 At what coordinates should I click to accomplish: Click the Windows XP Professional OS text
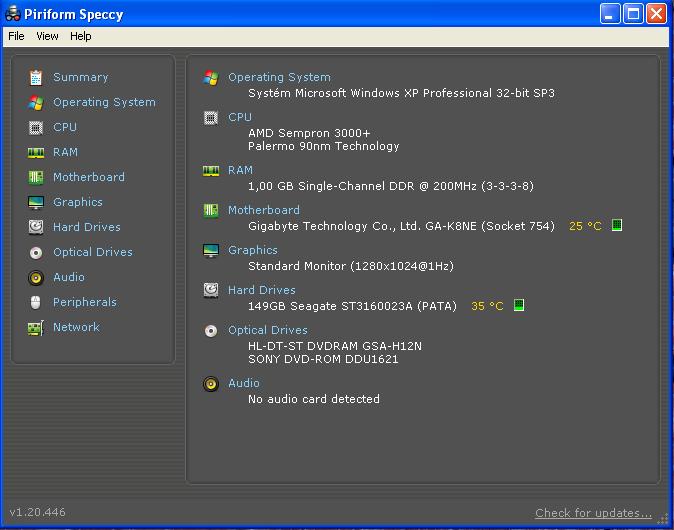coord(401,93)
